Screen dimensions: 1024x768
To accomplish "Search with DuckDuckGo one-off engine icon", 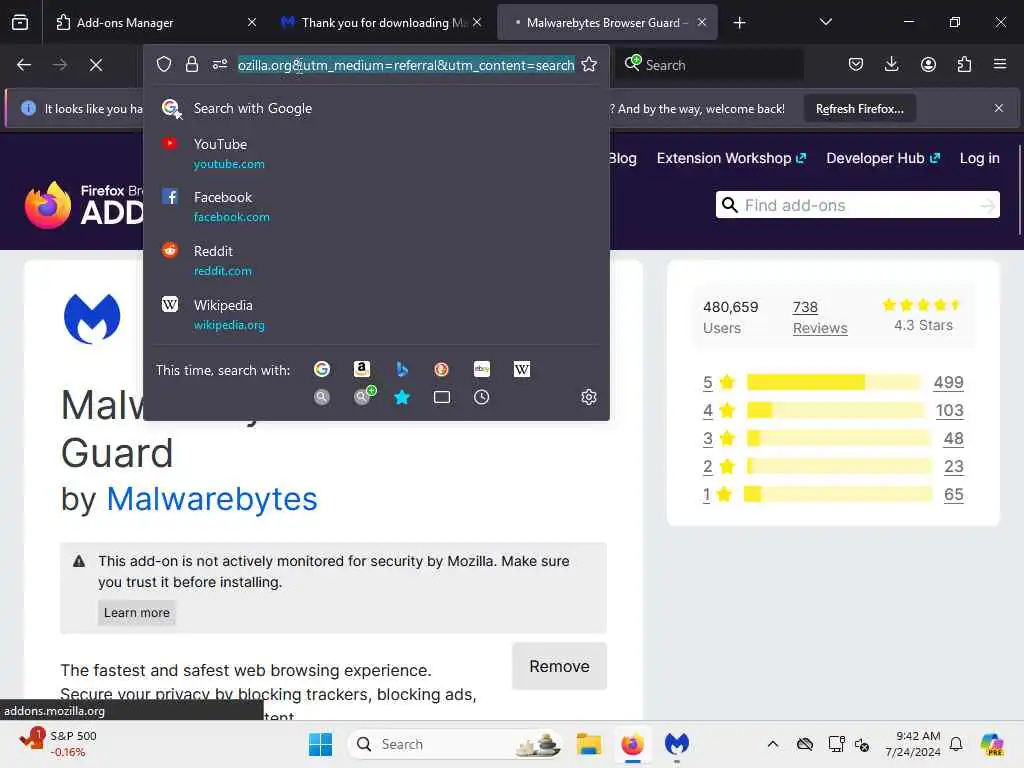I will (441, 369).
